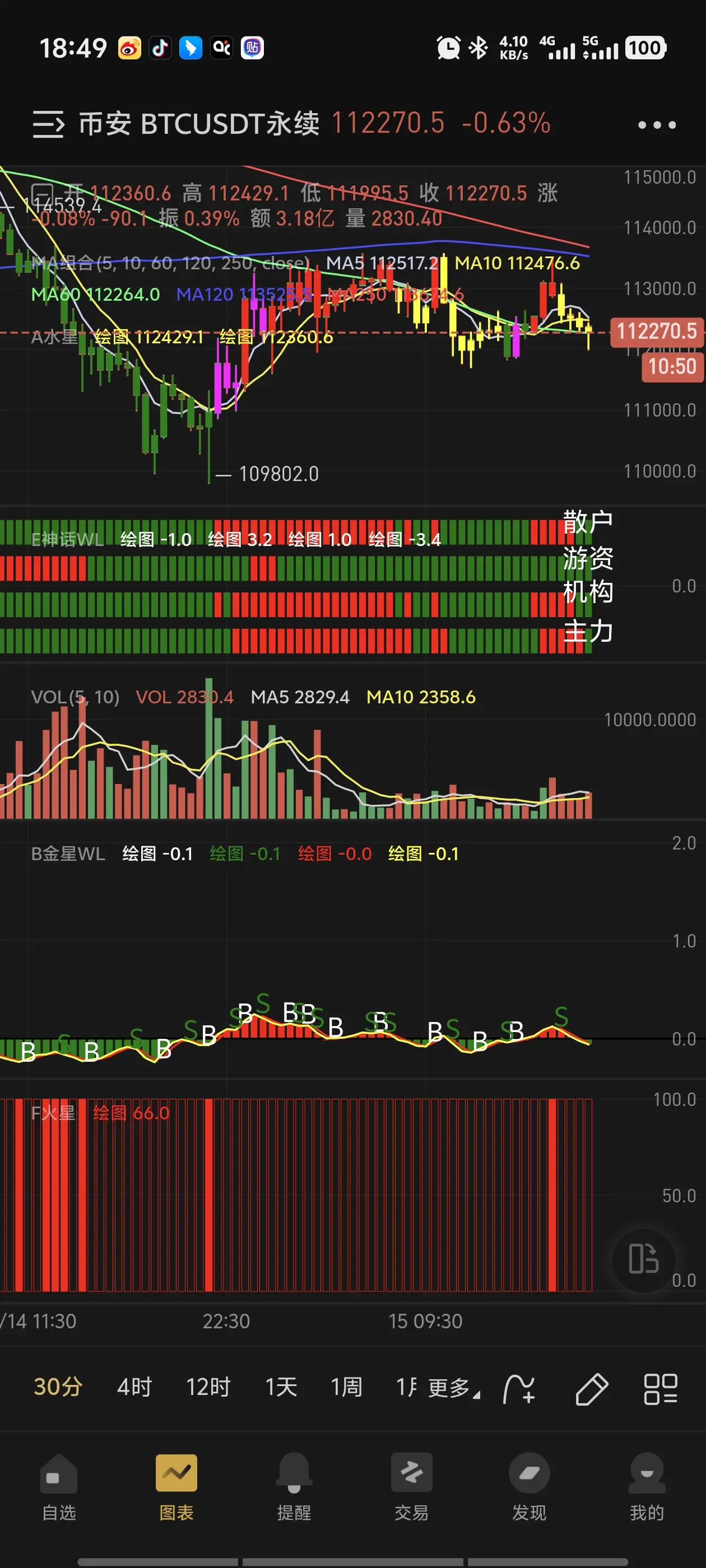The height and width of the screenshot is (1568, 706).
Task: Tap the MA5 112517.2 value
Action: pyautogui.click(x=382, y=263)
